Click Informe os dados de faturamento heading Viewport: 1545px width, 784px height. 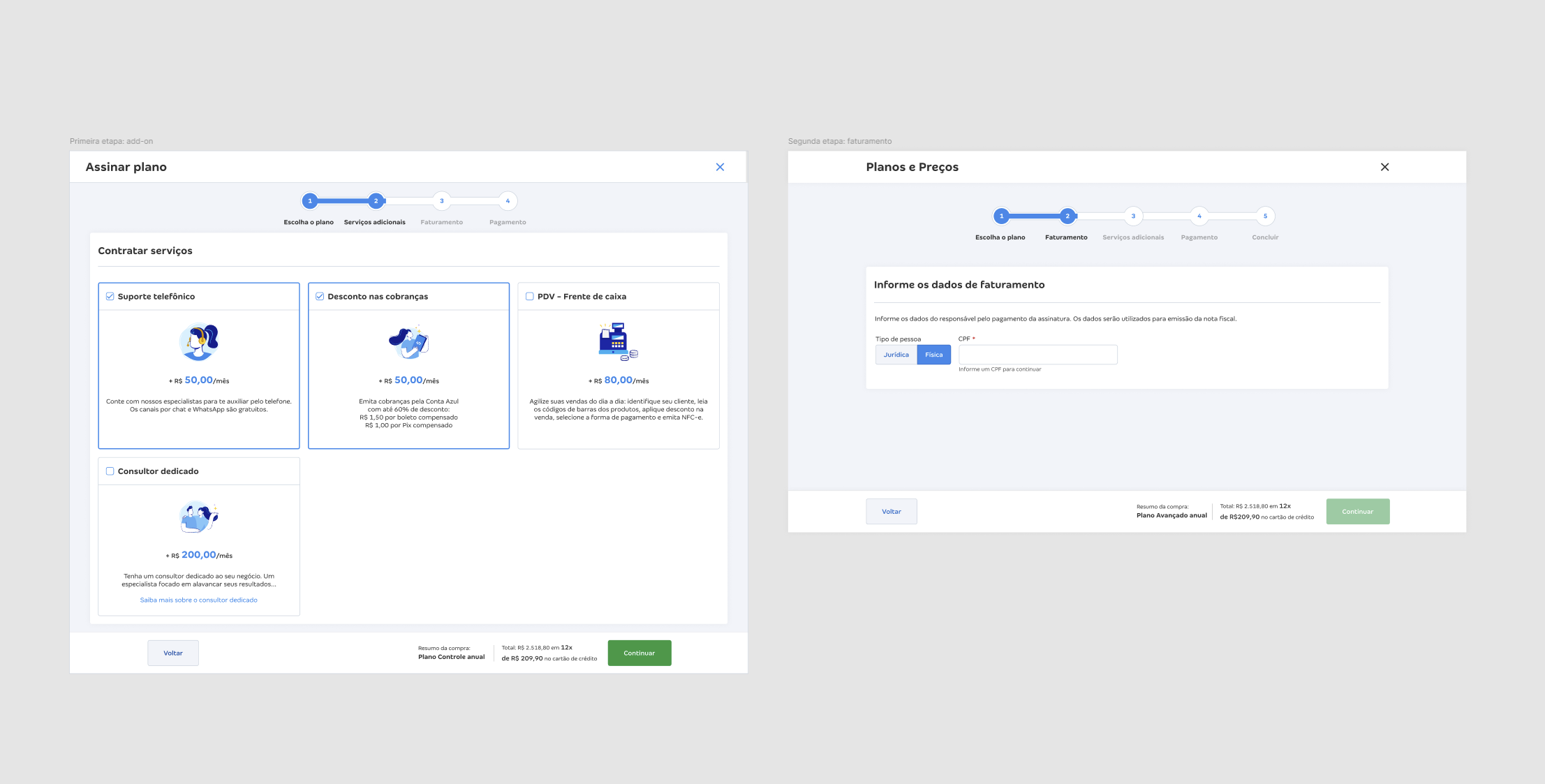[x=959, y=285]
